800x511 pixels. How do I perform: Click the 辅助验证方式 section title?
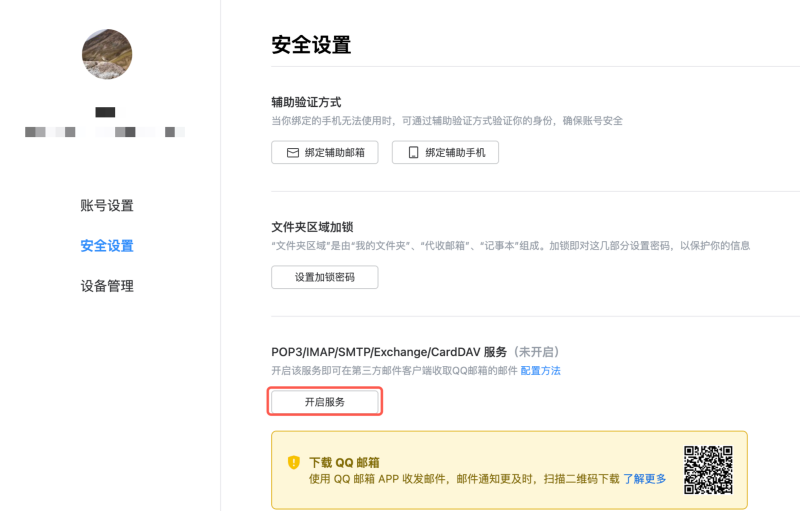pos(306,102)
